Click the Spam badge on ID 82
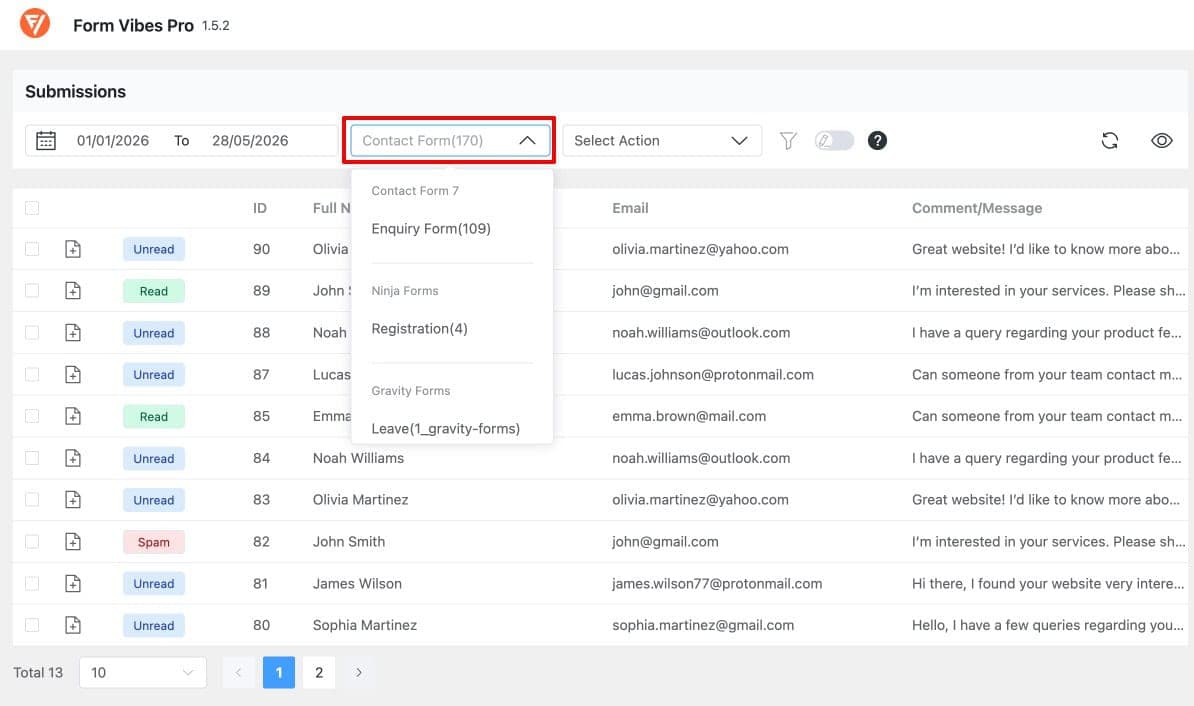 coord(154,542)
